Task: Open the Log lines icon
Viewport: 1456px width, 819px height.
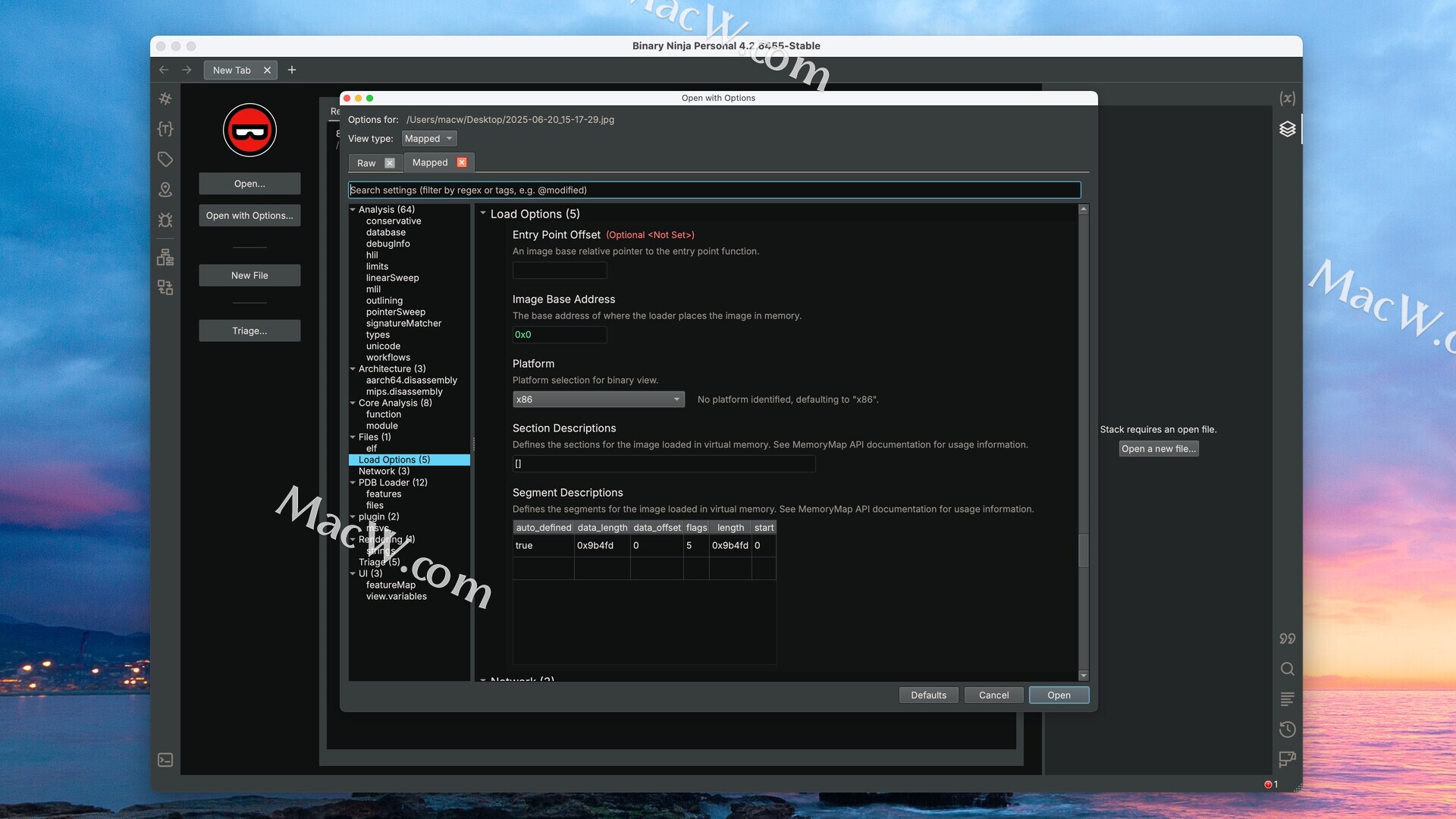Action: tap(1287, 699)
